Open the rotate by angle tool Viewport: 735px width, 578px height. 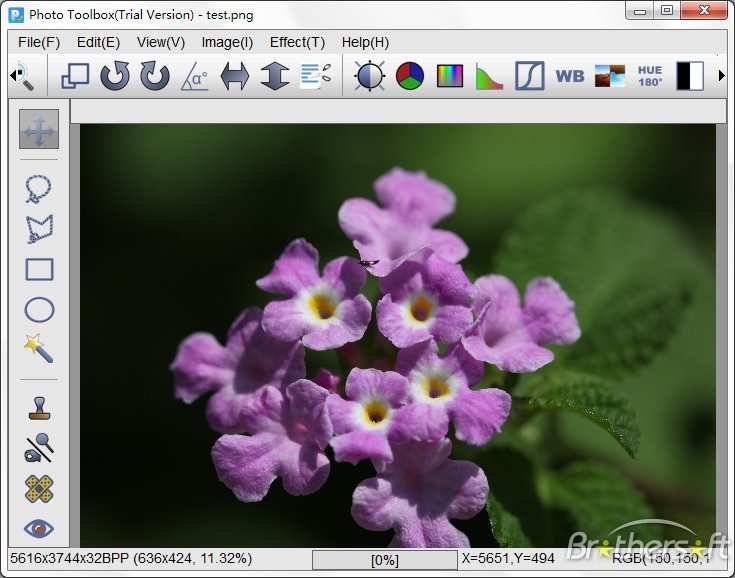point(195,76)
